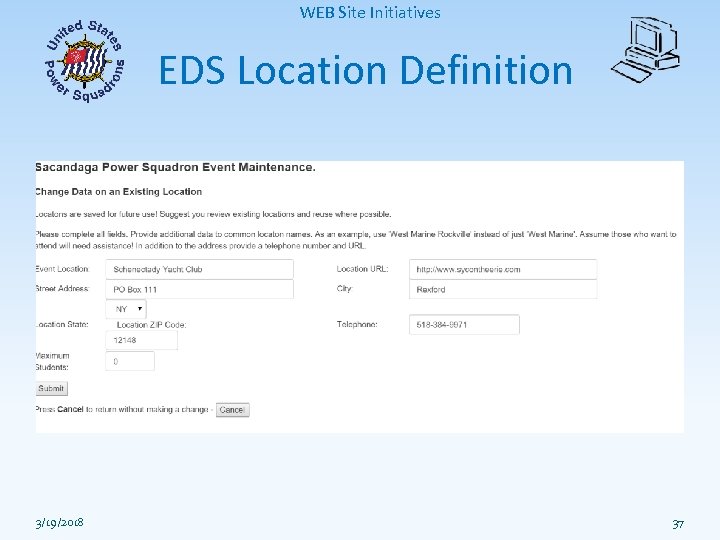
Task: Click into the City field
Action: click(503, 290)
